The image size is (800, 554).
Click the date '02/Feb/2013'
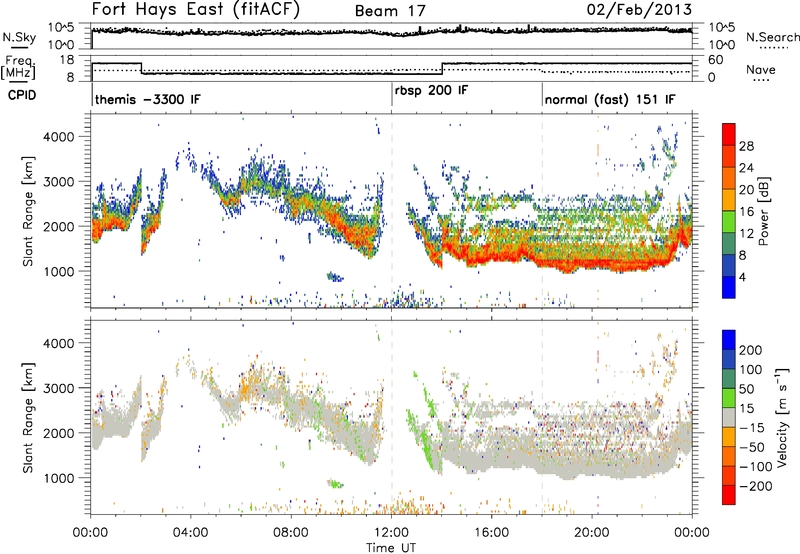pyautogui.click(x=639, y=9)
